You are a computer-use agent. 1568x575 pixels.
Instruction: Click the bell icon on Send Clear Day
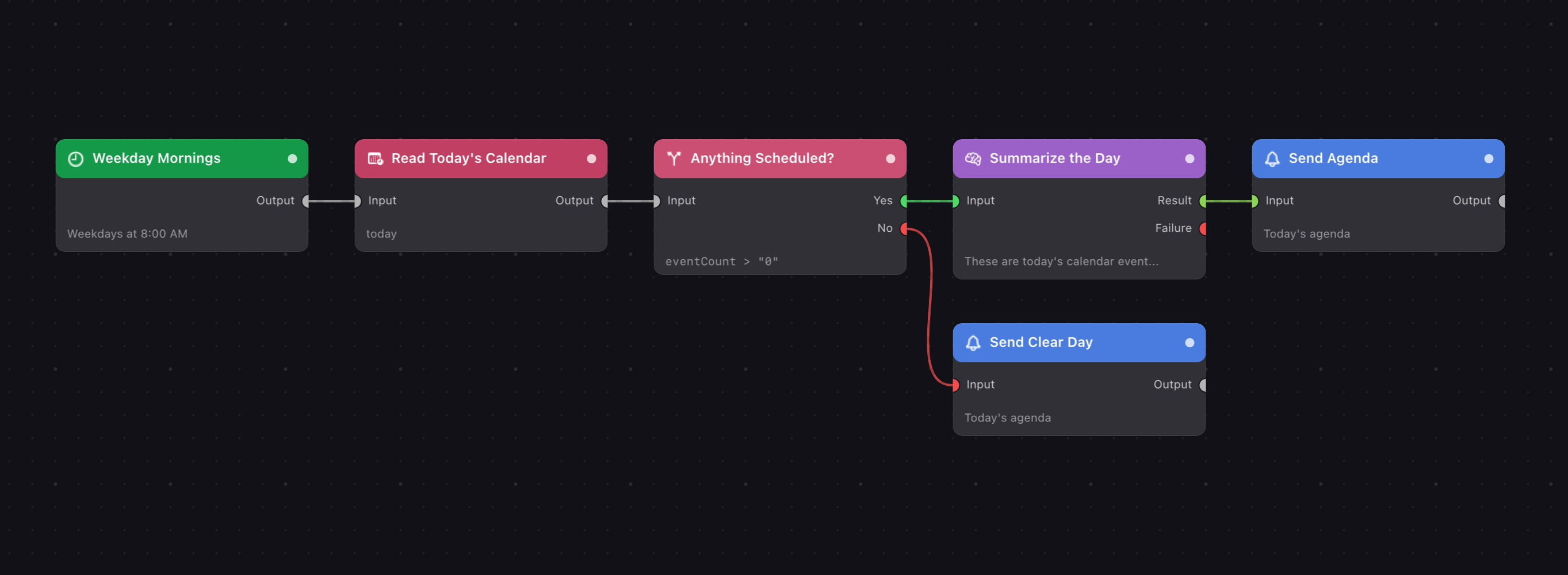[973, 343]
